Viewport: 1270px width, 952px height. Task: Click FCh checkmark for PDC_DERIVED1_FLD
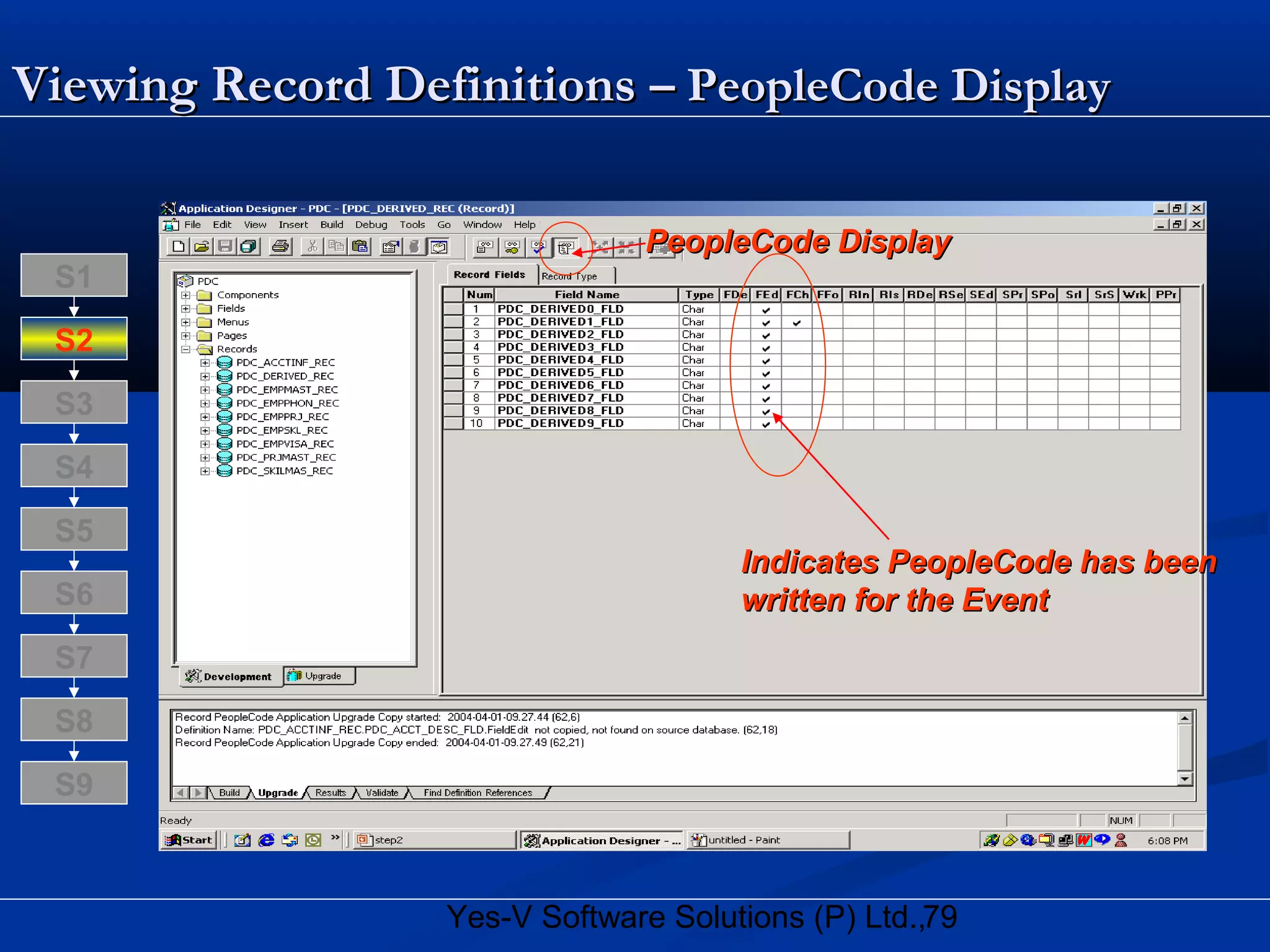(x=797, y=322)
